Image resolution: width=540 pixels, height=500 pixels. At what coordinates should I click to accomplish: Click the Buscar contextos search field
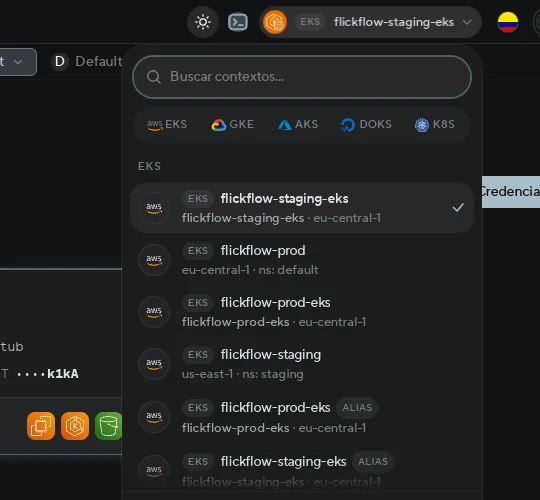coord(302,77)
